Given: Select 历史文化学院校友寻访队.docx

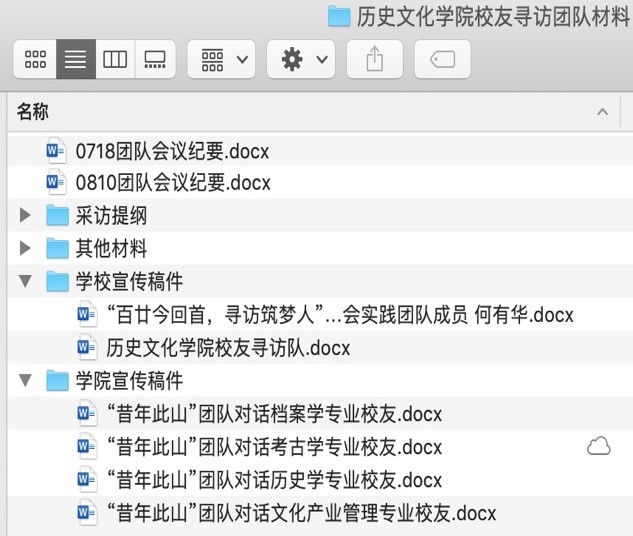Looking at the screenshot, I should point(228,348).
